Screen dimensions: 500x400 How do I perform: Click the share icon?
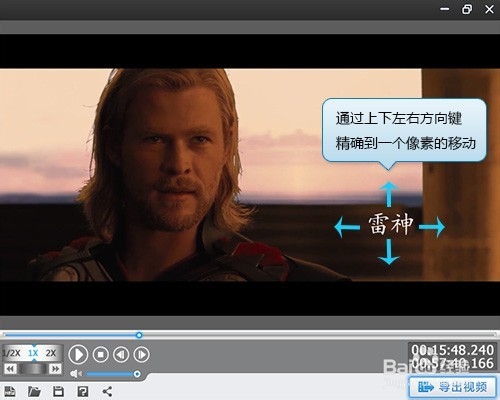click(107, 391)
